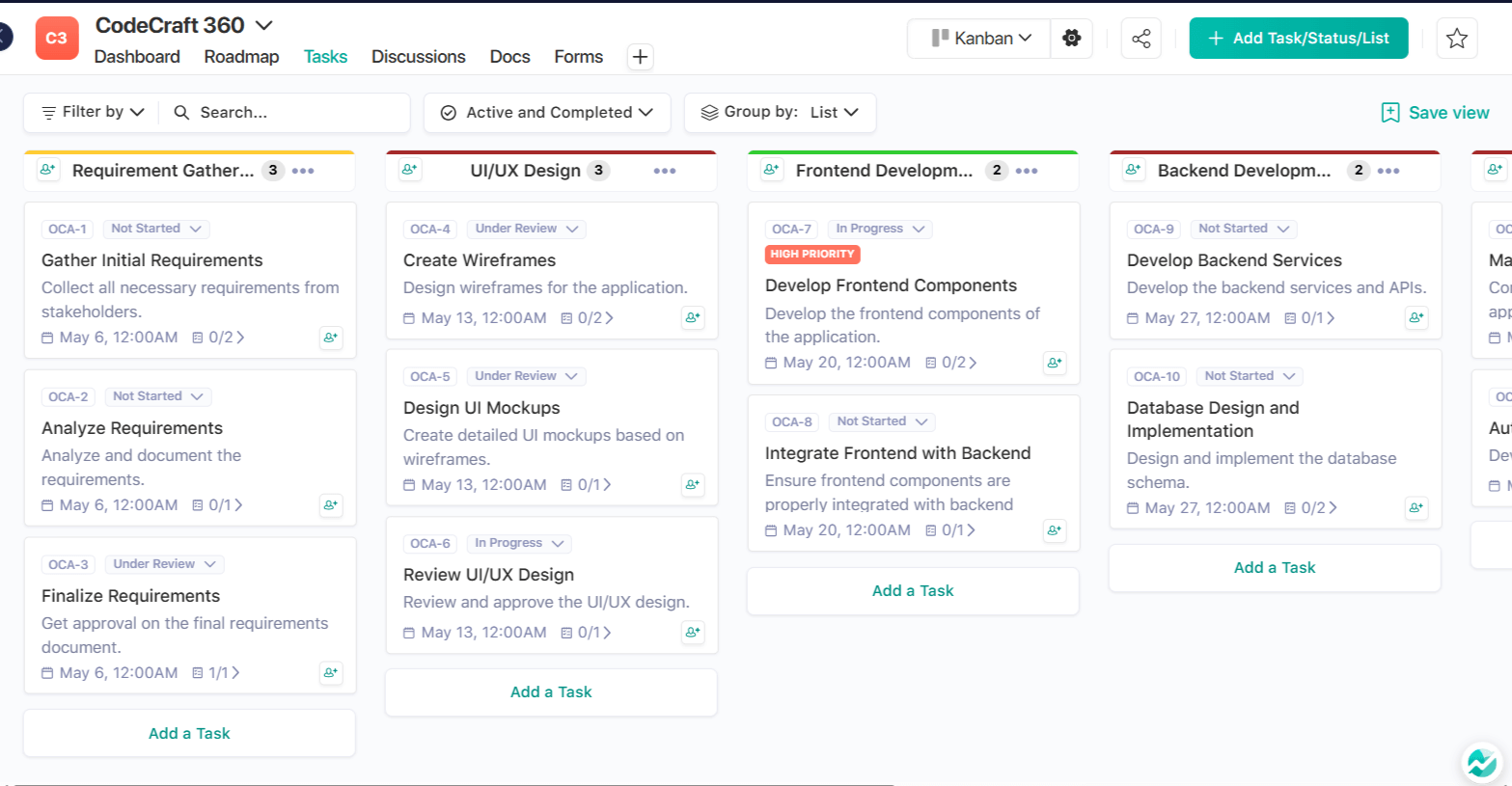
Task: Open the chat widget in bottom corner
Action: coord(1480,763)
